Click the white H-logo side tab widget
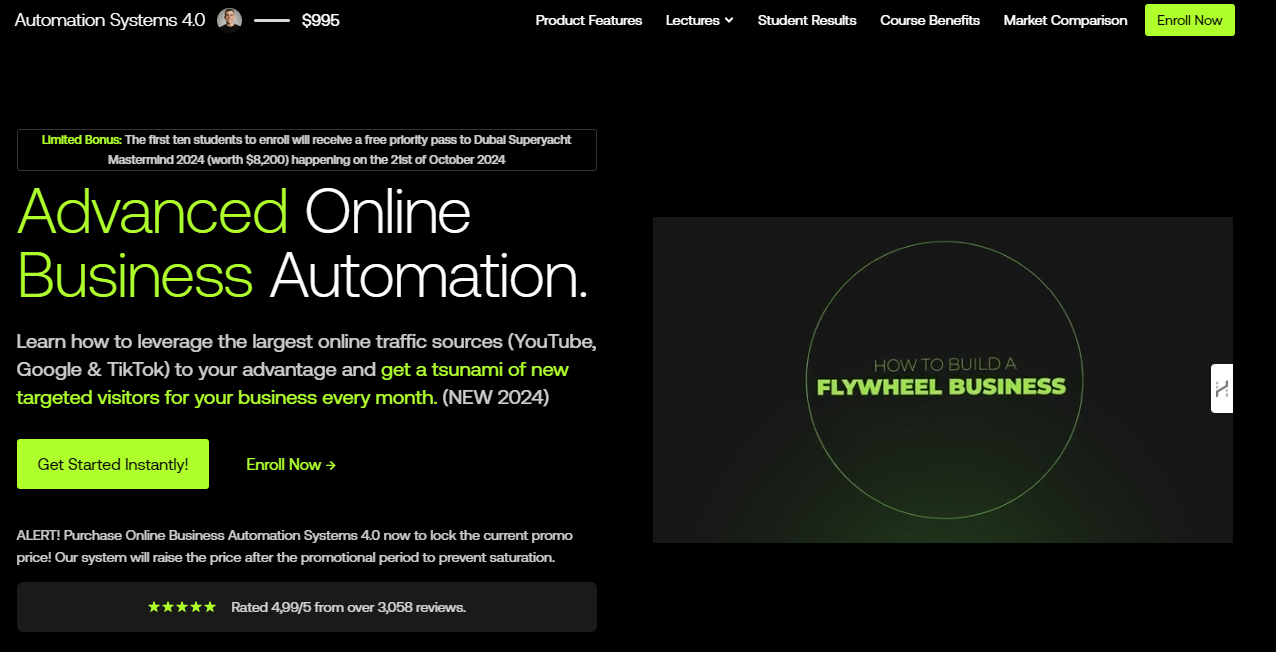The width and height of the screenshot is (1276, 652). point(1222,388)
